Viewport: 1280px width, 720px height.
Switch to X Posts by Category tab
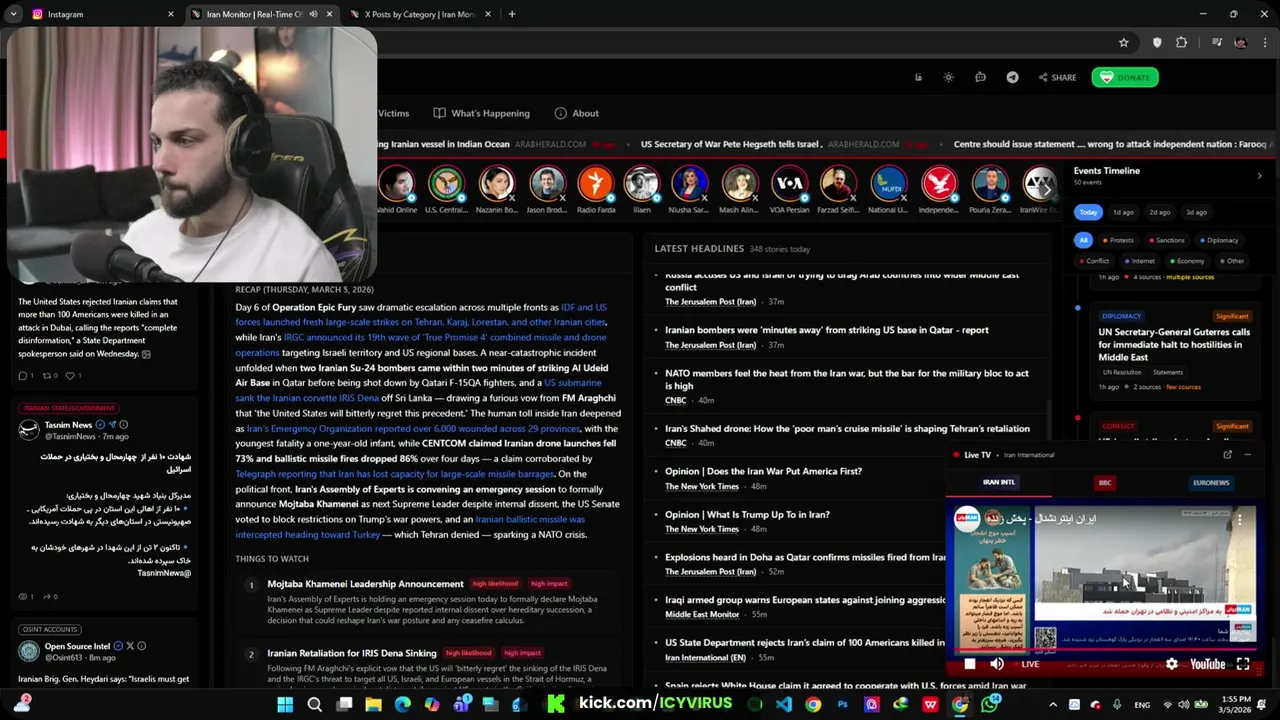click(x=418, y=14)
